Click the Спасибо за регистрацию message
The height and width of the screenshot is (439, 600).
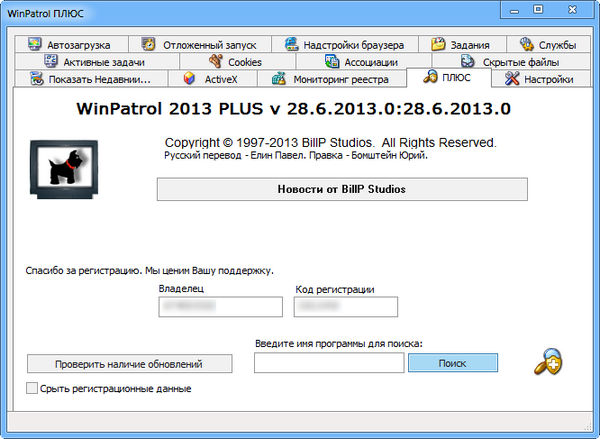coord(150,271)
